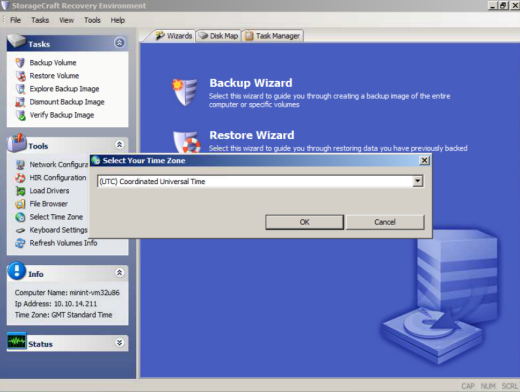Select Dismount Backup Image task
Viewport: 520px width, 392px height.
pyautogui.click(x=67, y=102)
